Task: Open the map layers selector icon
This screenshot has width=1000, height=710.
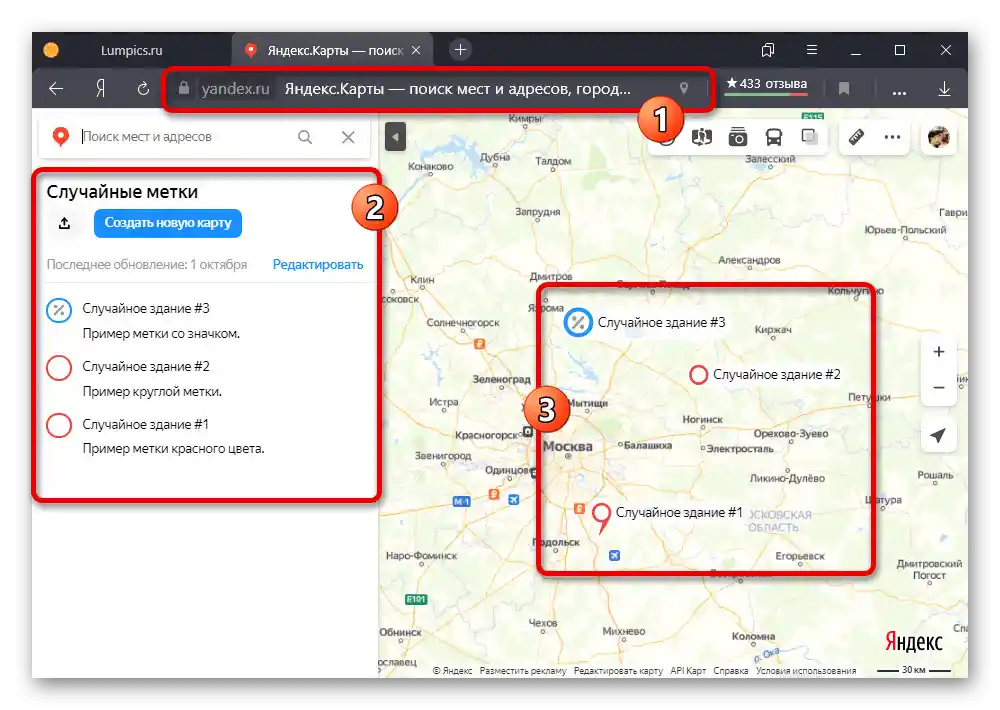Action: pos(809,137)
